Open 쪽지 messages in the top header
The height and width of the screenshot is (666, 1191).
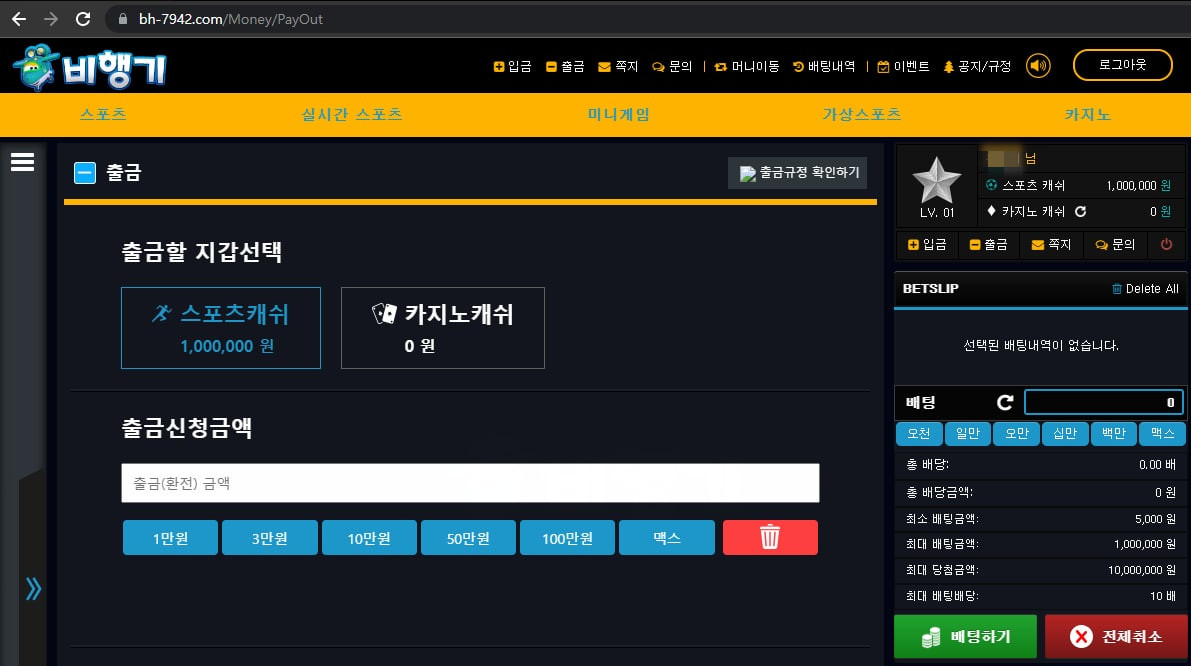618,67
